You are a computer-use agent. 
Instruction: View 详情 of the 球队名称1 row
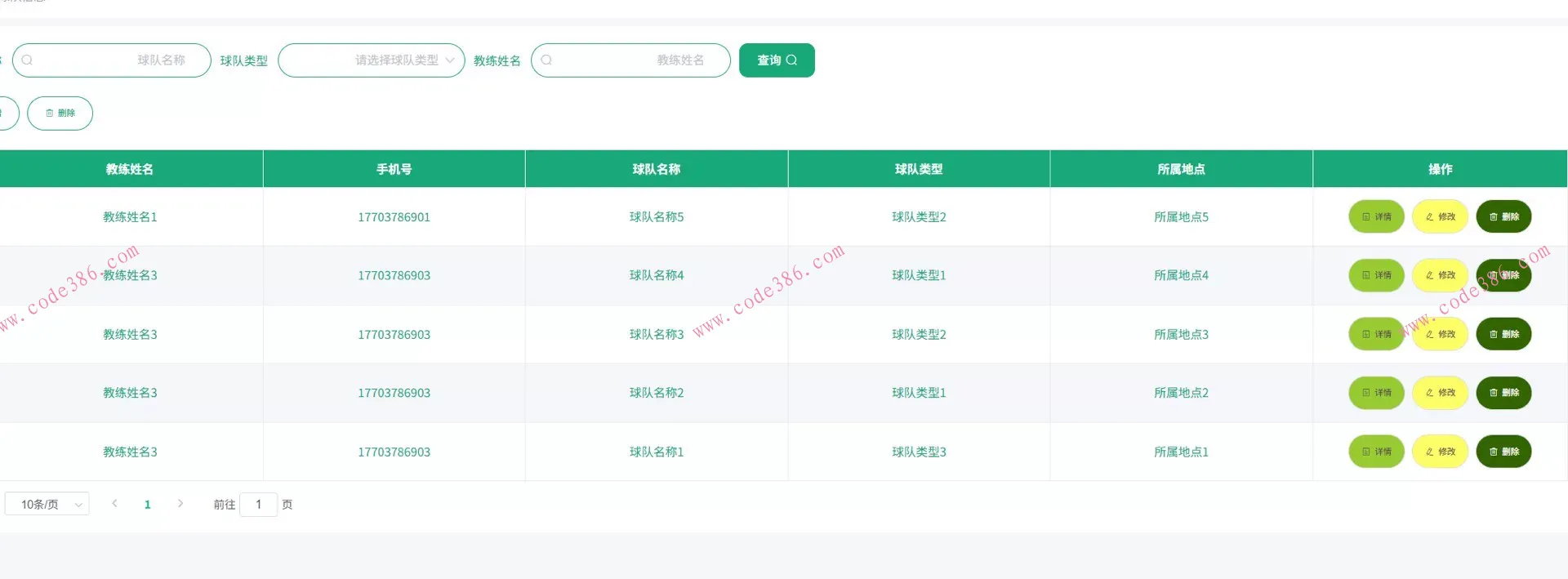(x=1376, y=452)
